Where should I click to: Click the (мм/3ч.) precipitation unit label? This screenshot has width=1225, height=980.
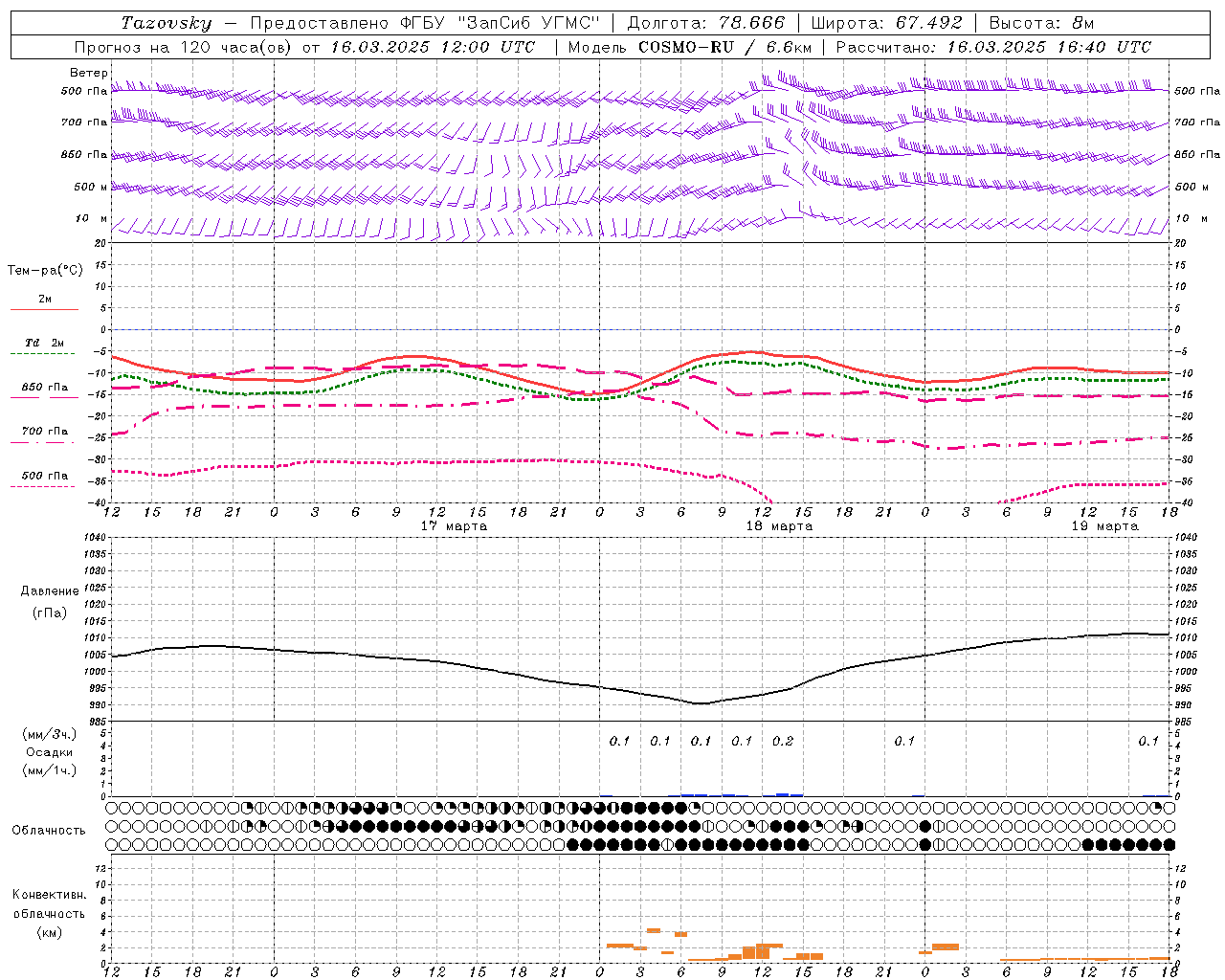[50, 734]
